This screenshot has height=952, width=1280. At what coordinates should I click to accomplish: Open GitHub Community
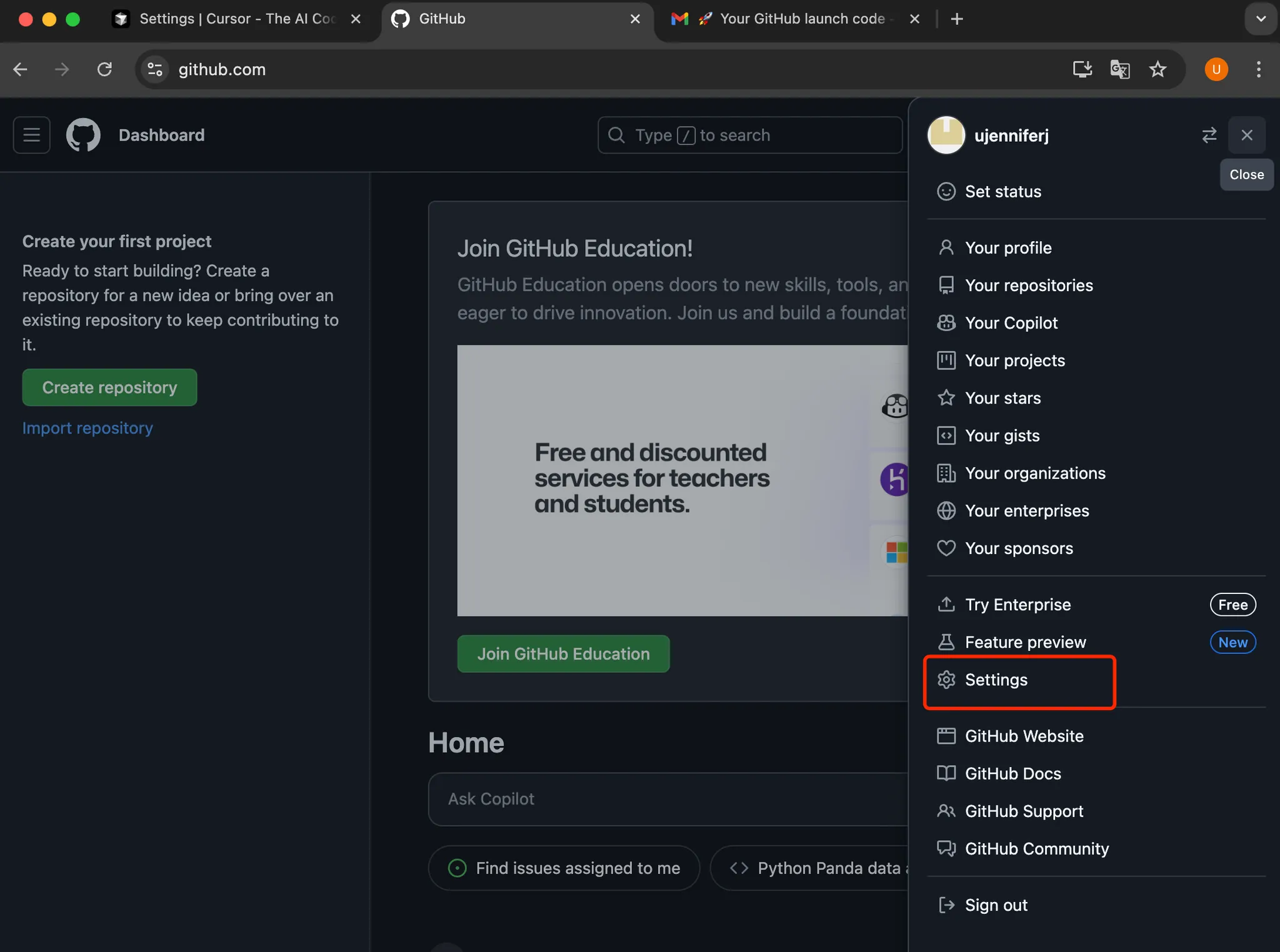pos(1096,848)
